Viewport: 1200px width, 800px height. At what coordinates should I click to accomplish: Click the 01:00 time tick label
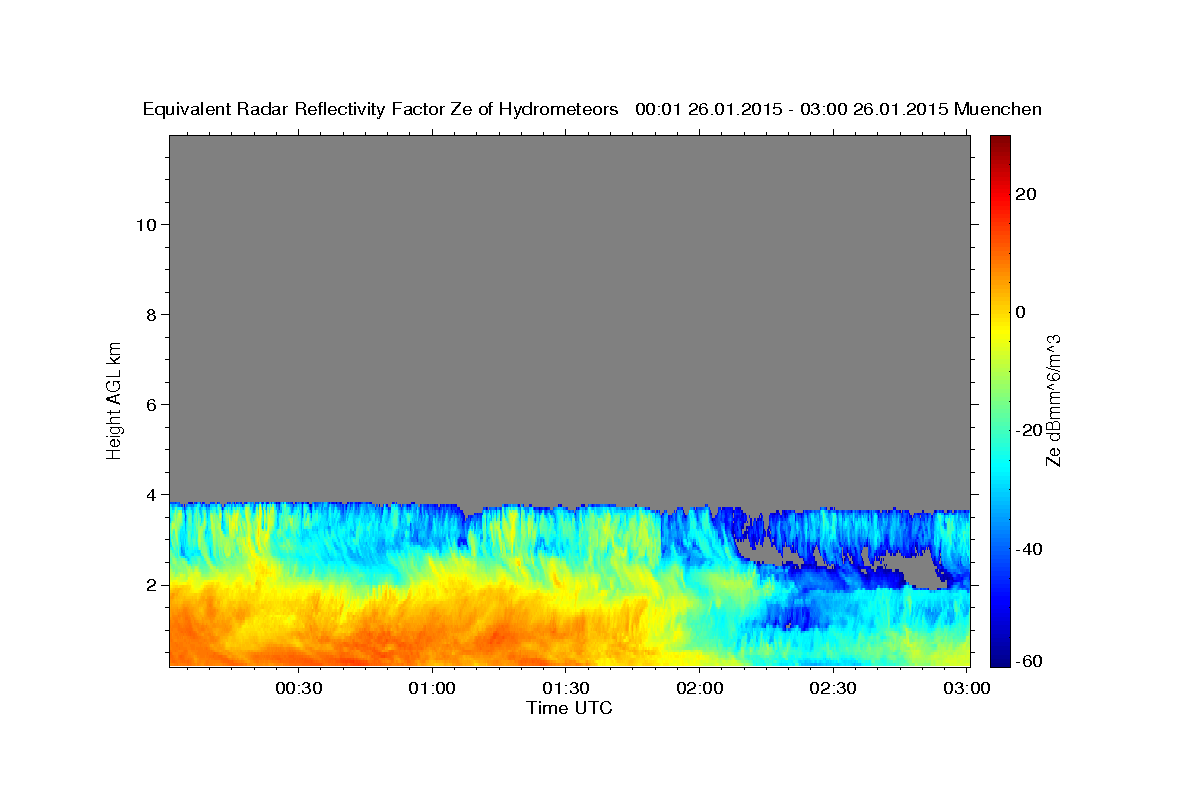pyautogui.click(x=433, y=688)
